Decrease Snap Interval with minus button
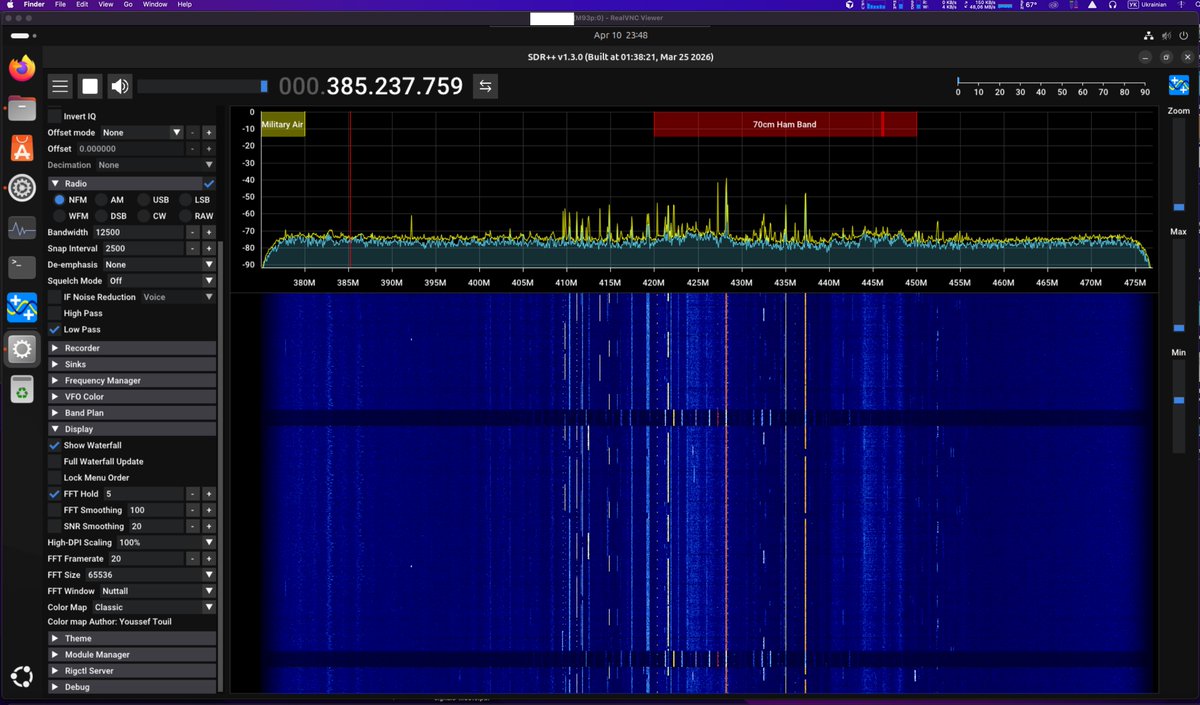 click(x=192, y=248)
